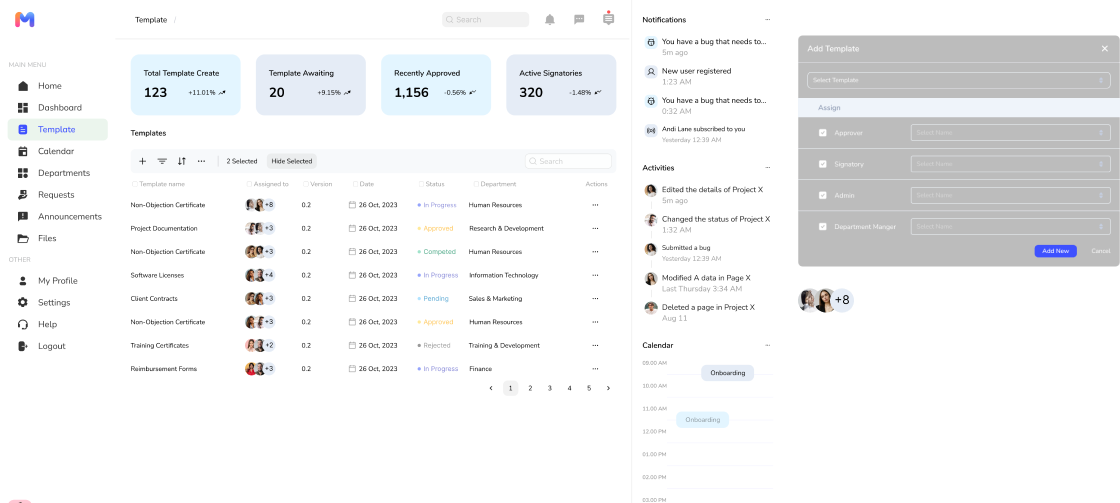Viewport: 1120px width, 503px height.
Task: Toggle the Department Manger checkbox
Action: pyautogui.click(x=823, y=227)
